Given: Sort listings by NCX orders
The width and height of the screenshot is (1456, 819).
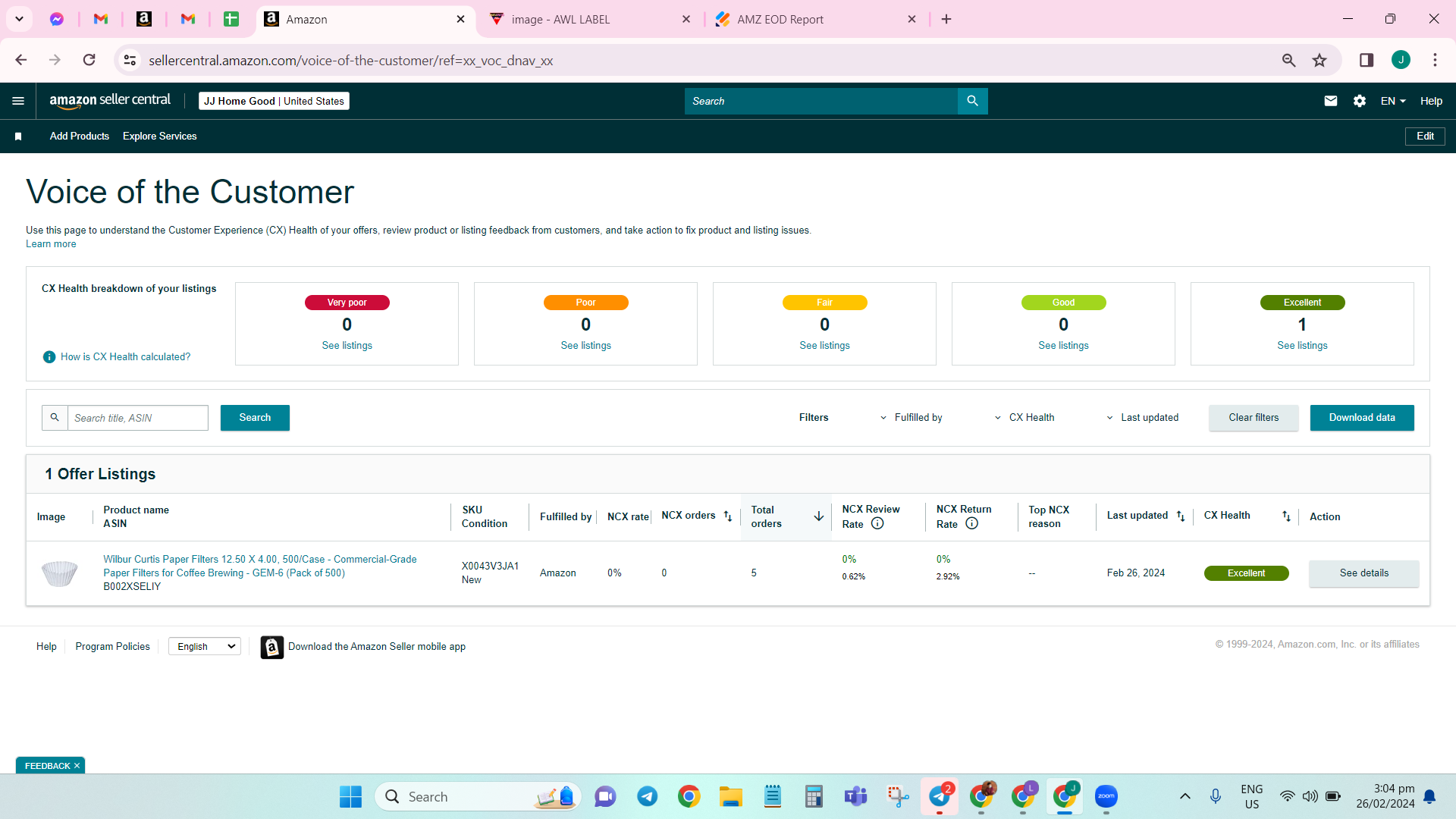Looking at the screenshot, I should click(728, 516).
